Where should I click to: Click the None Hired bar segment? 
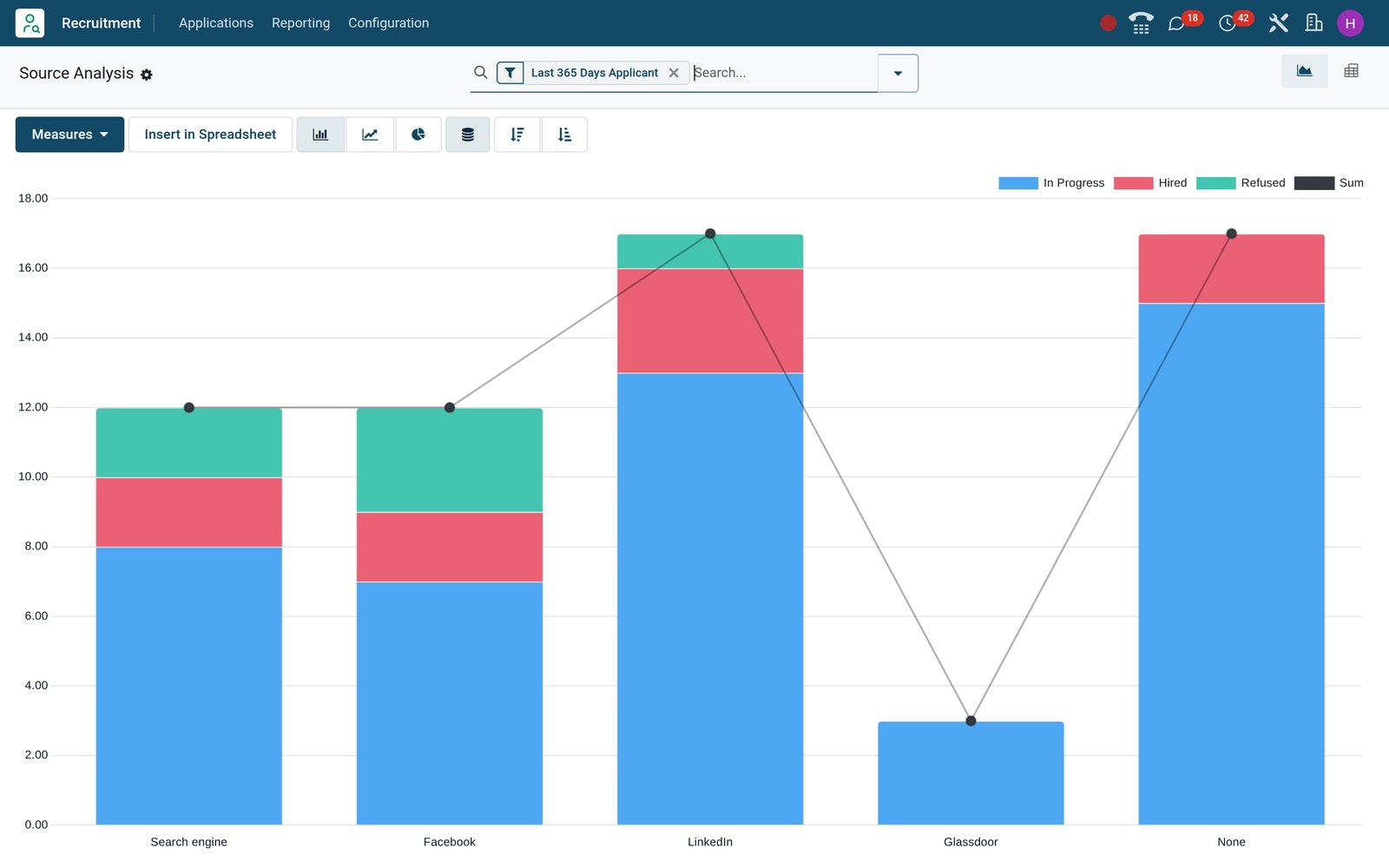1231,269
